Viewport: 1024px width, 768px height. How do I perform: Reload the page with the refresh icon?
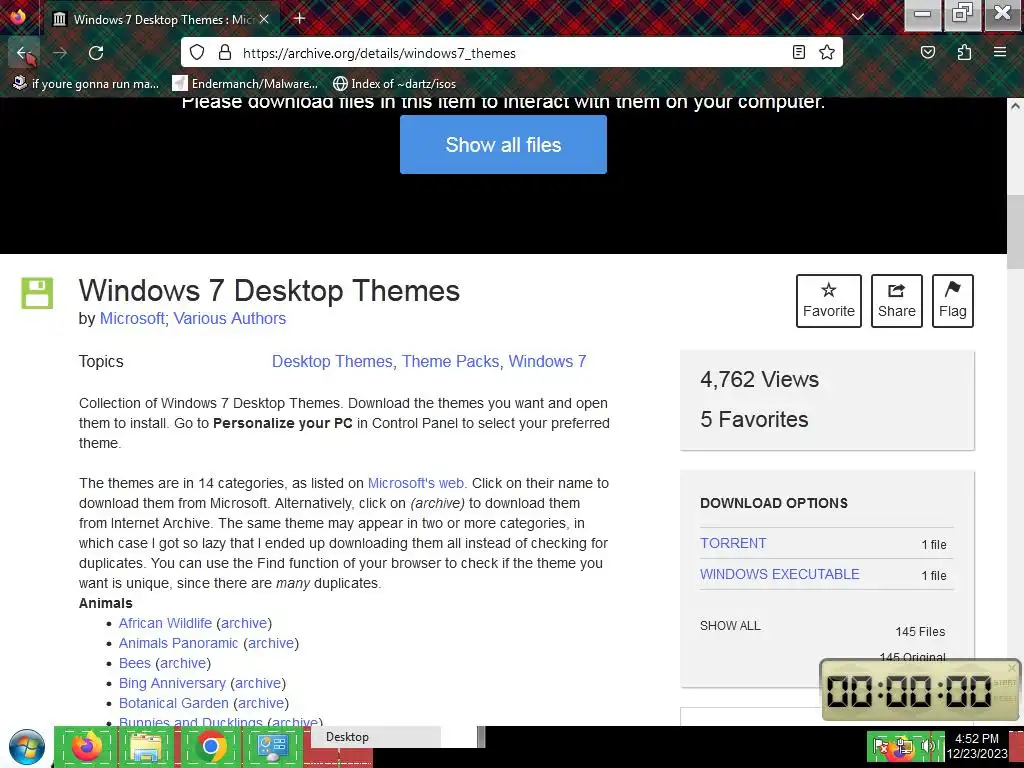96,53
